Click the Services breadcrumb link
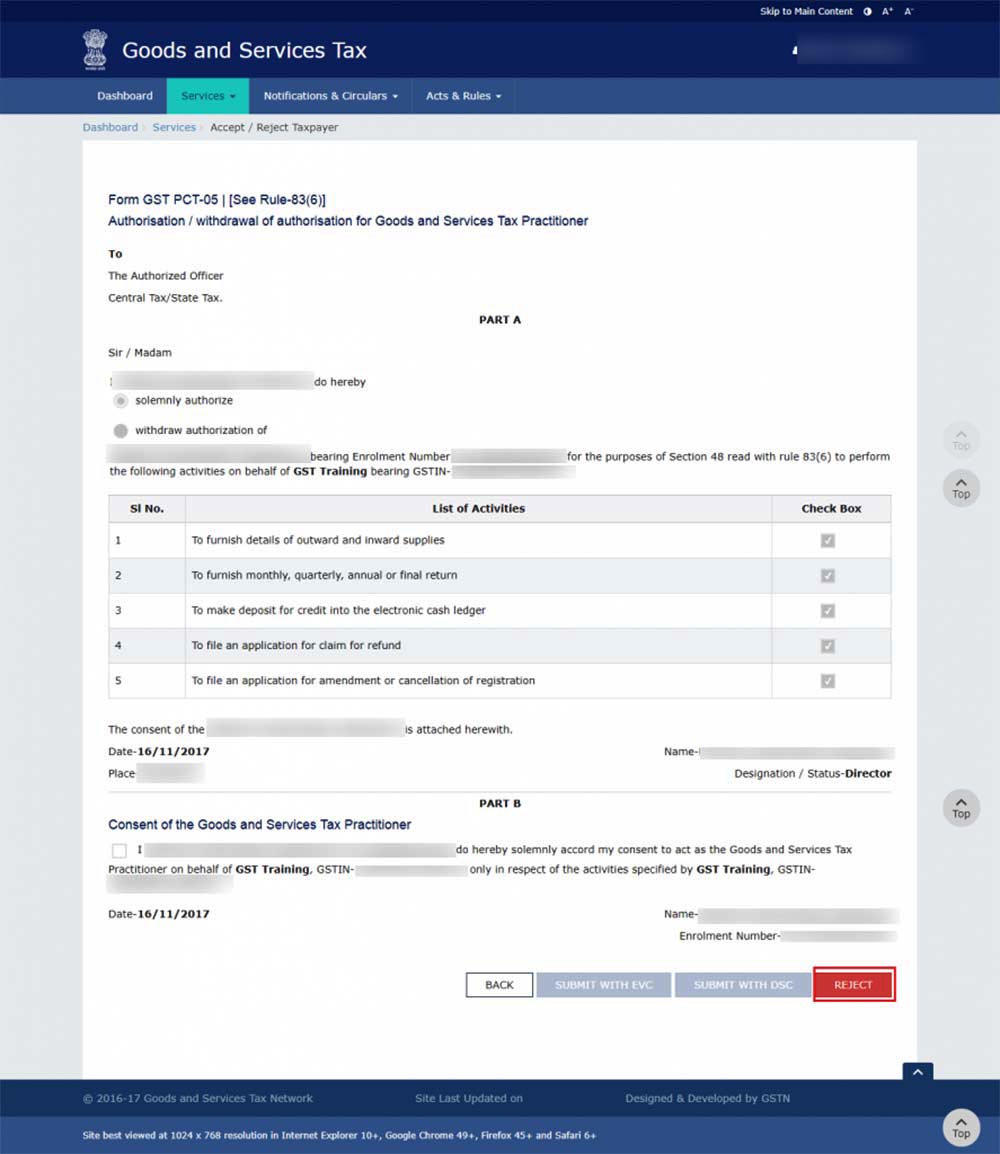 174,128
